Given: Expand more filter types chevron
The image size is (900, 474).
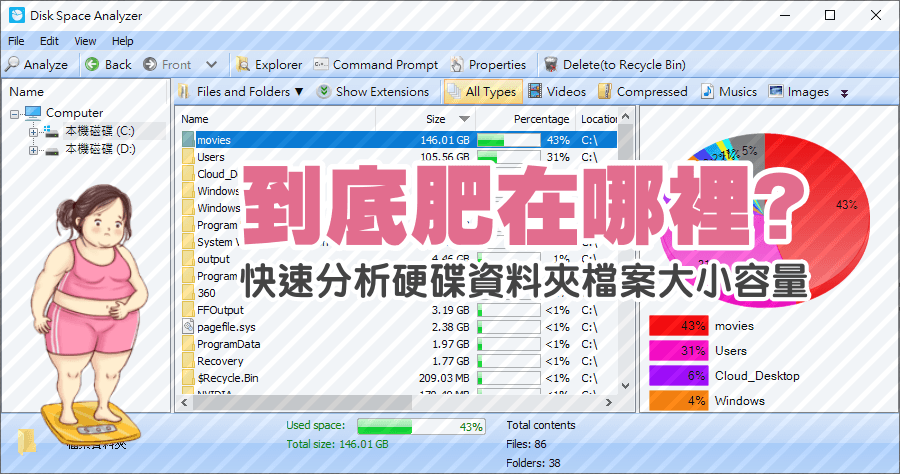Looking at the screenshot, I should [x=844, y=94].
